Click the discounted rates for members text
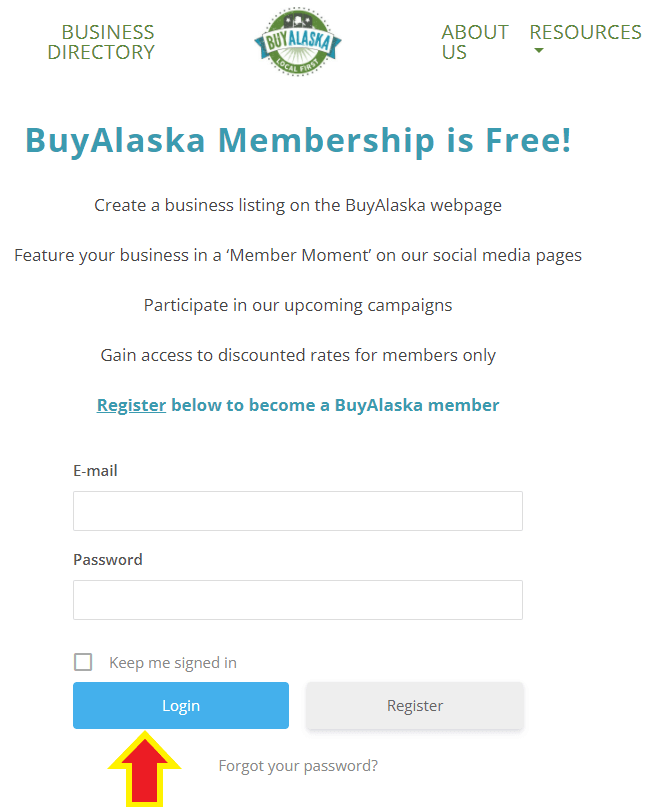The height and width of the screenshot is (807, 646). [x=298, y=355]
